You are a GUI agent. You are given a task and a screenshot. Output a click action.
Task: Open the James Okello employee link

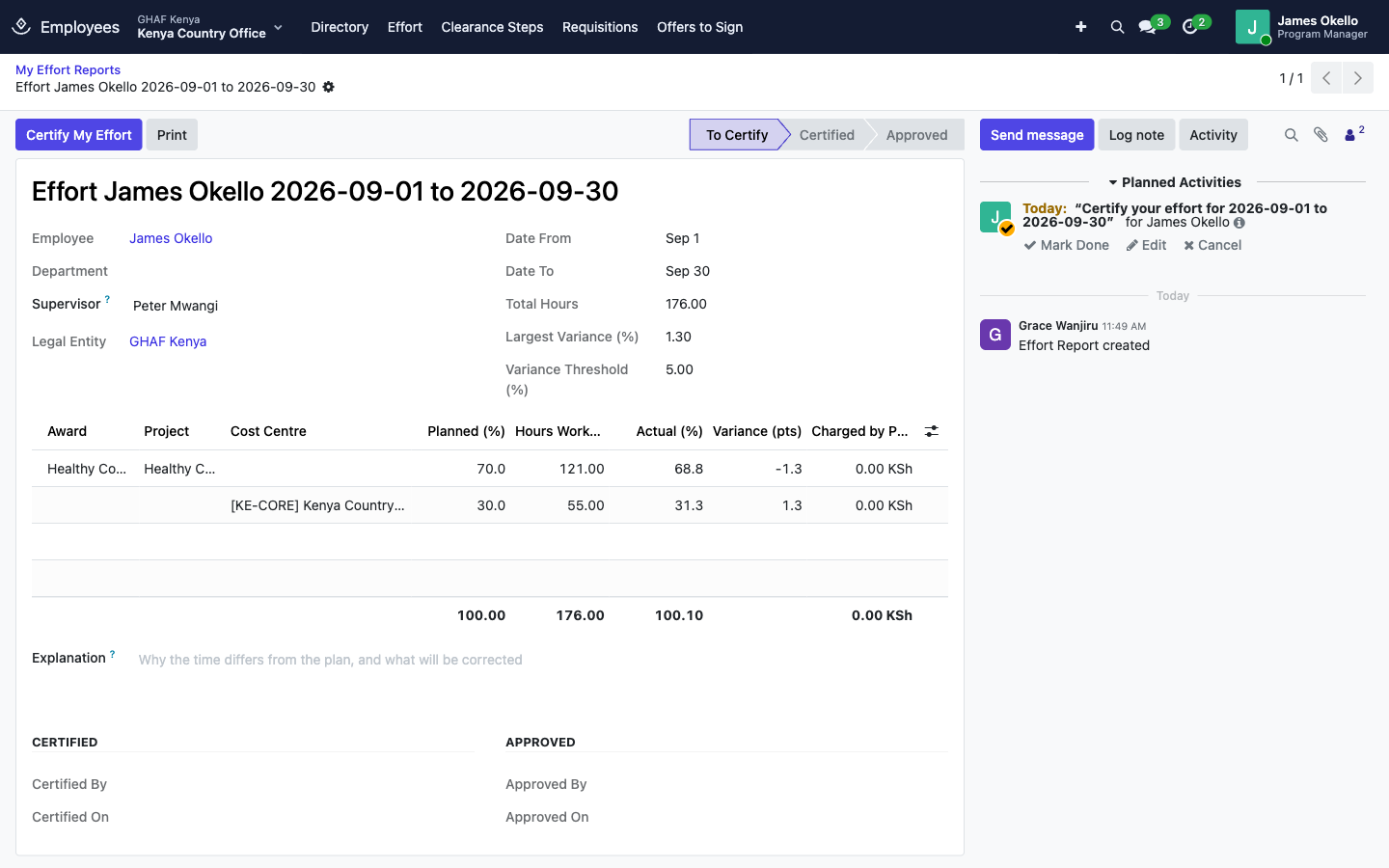coord(171,238)
